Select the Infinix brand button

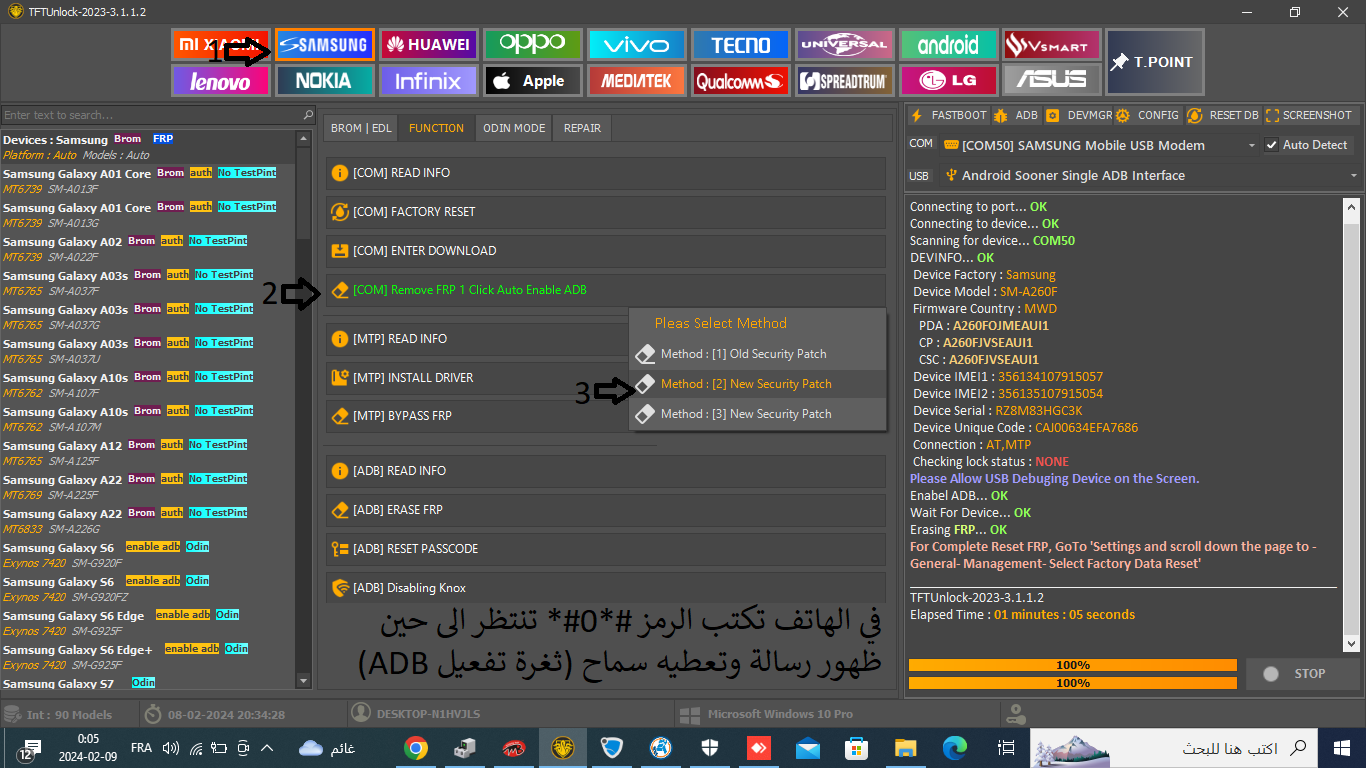pos(428,81)
